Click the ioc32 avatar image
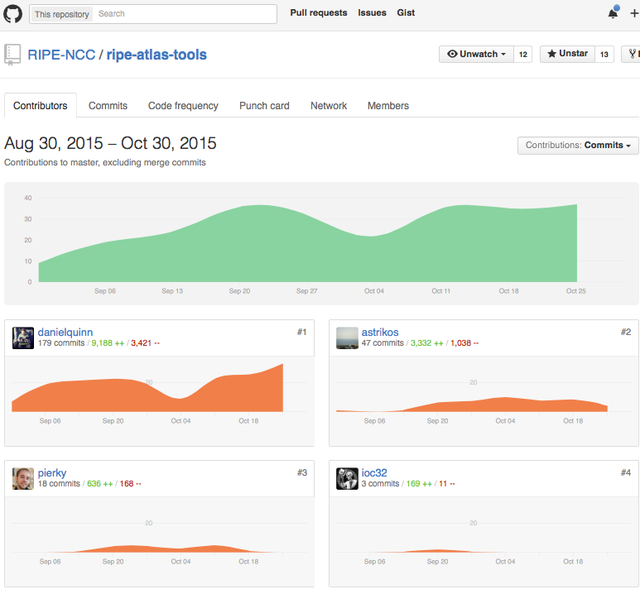640x594 pixels. pyautogui.click(x=347, y=478)
